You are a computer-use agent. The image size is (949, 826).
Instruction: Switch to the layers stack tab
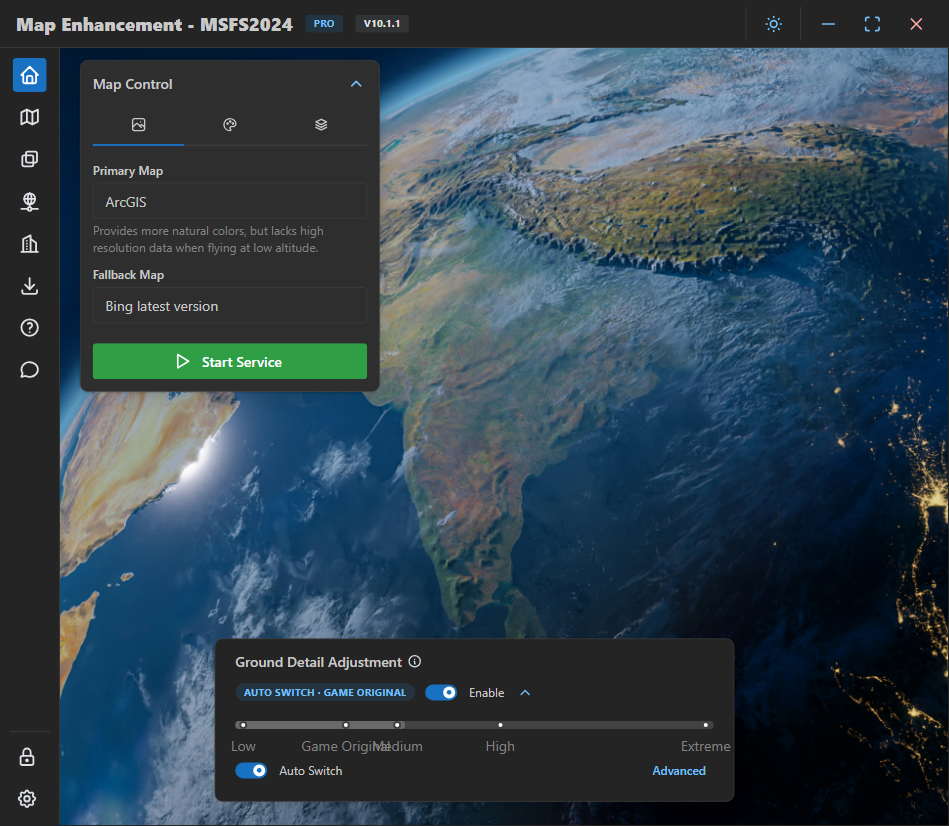(321, 125)
